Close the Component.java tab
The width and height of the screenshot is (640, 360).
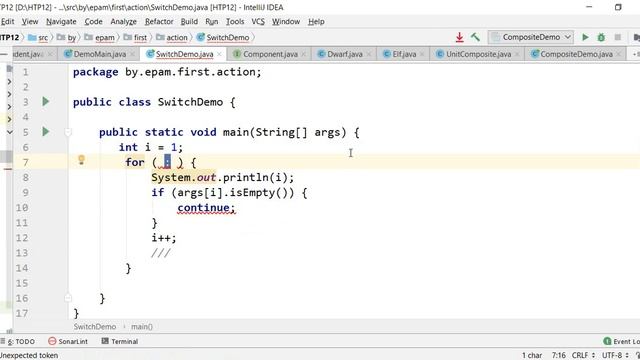tap(304, 54)
